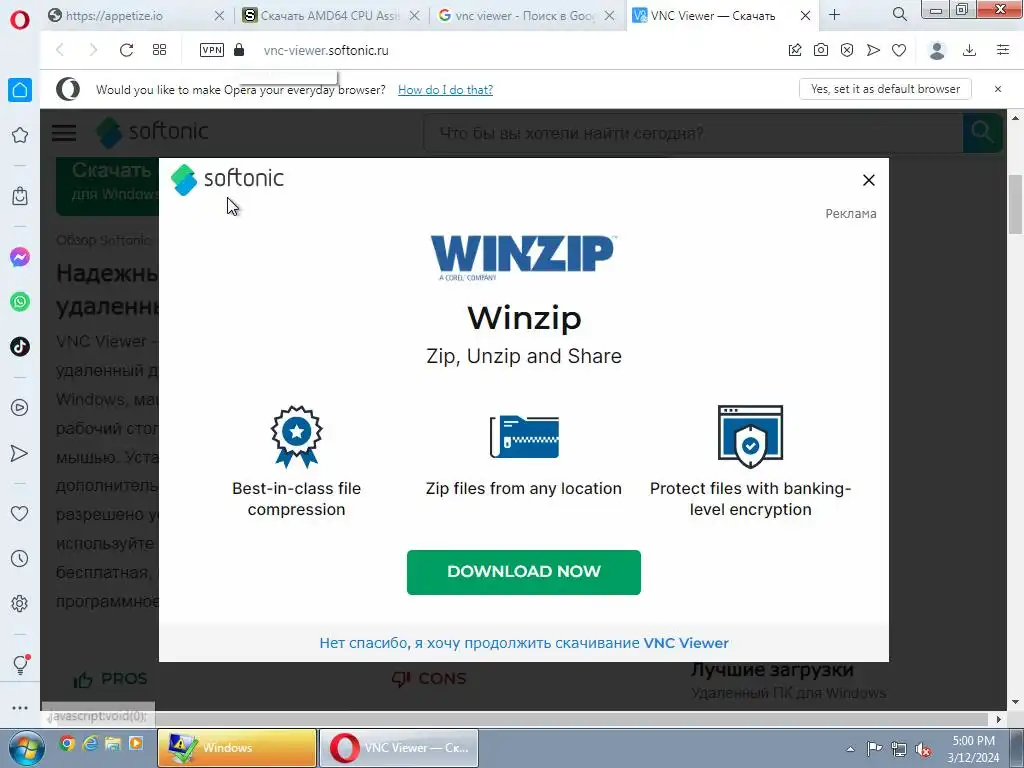Open the Windows taskbar window button
The width and height of the screenshot is (1024, 768).
pos(237,748)
